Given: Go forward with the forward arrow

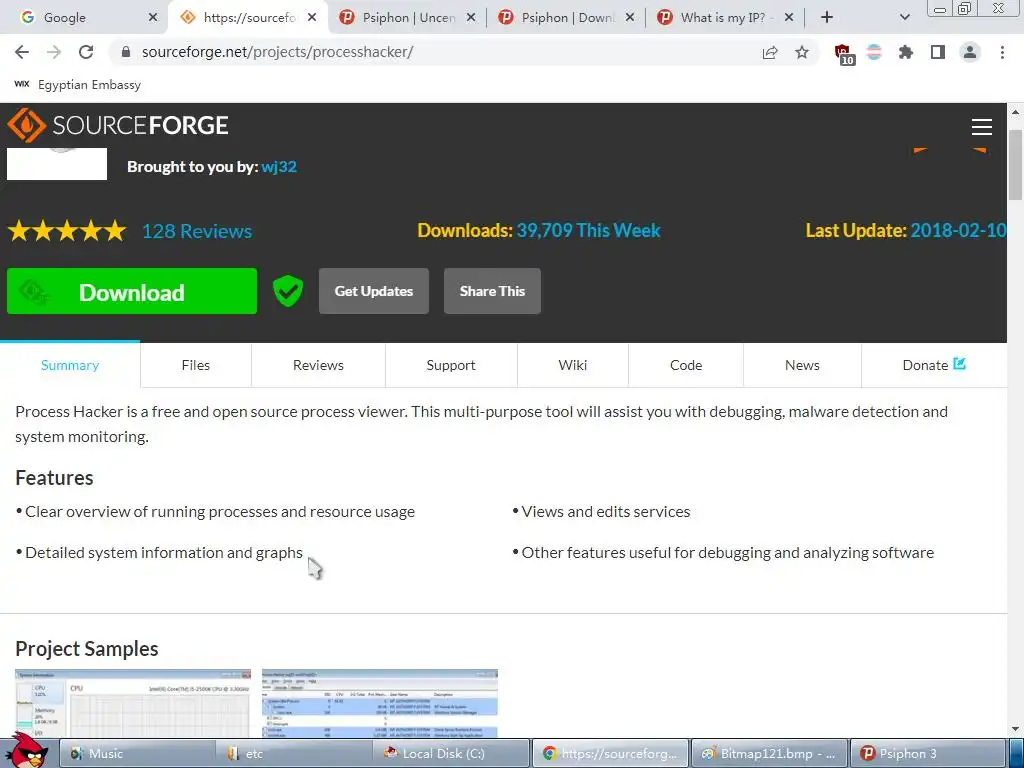Looking at the screenshot, I should (54, 52).
